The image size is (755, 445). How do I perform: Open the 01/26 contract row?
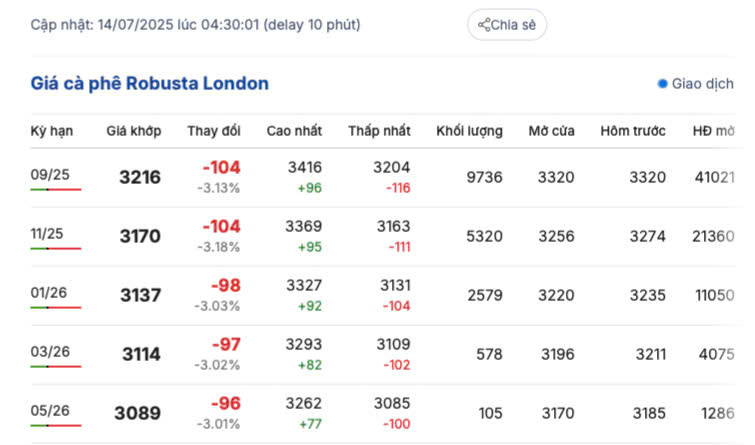[47, 292]
